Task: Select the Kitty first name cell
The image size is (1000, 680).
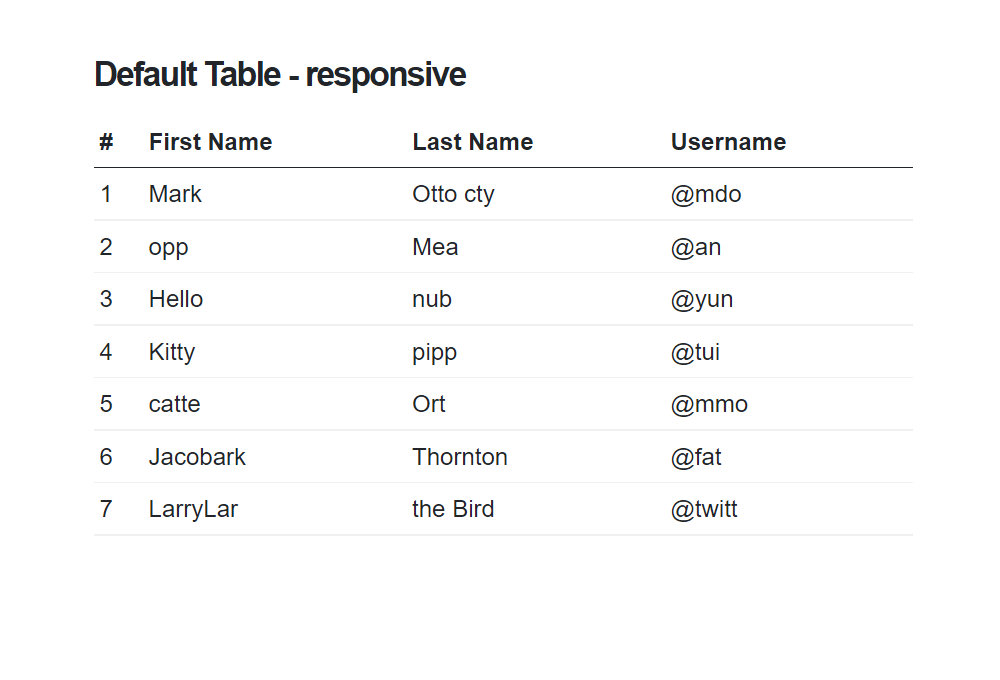Action: (172, 352)
